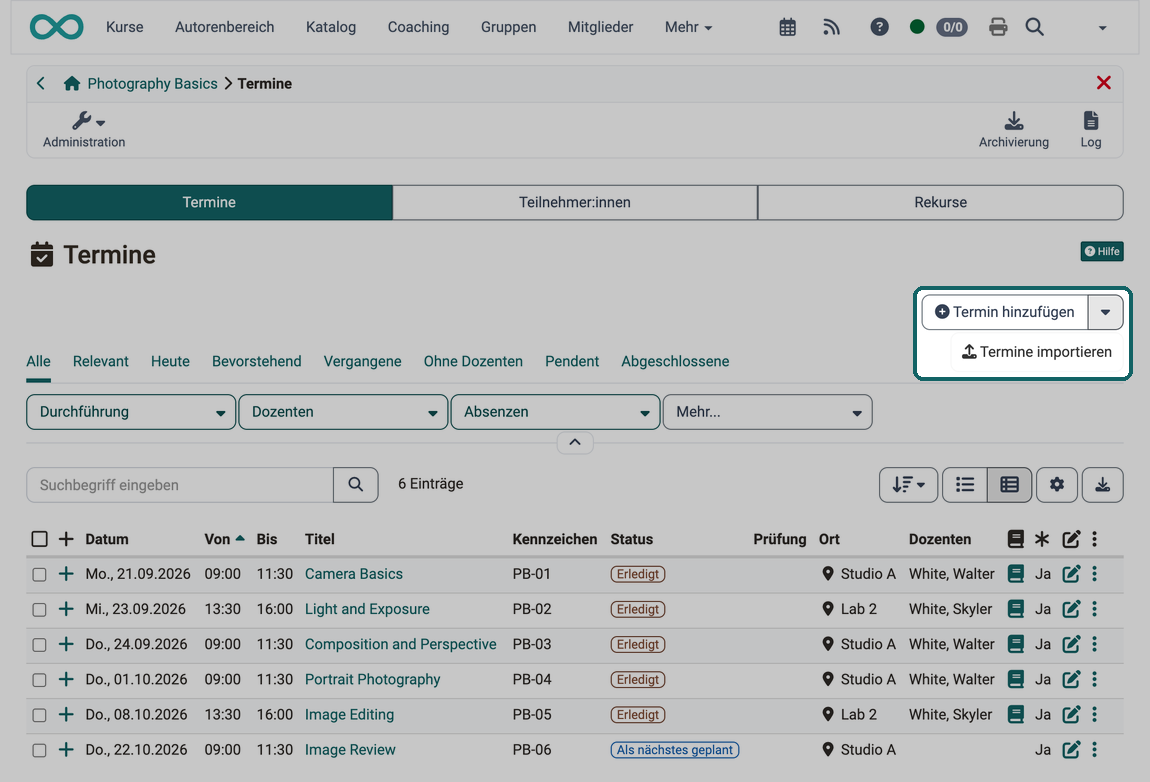Select the Composition and Perspective row checkbox
Image resolution: width=1150 pixels, height=782 pixels.
pos(40,645)
